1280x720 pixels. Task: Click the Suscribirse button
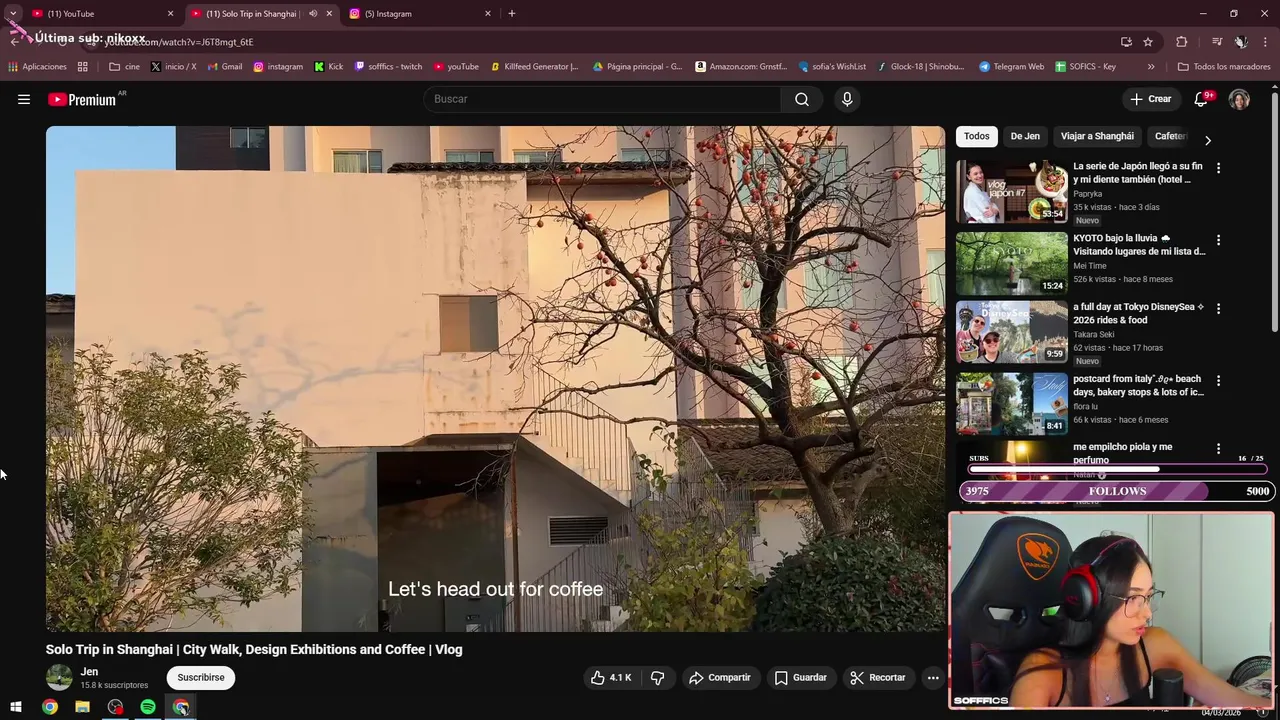point(201,677)
